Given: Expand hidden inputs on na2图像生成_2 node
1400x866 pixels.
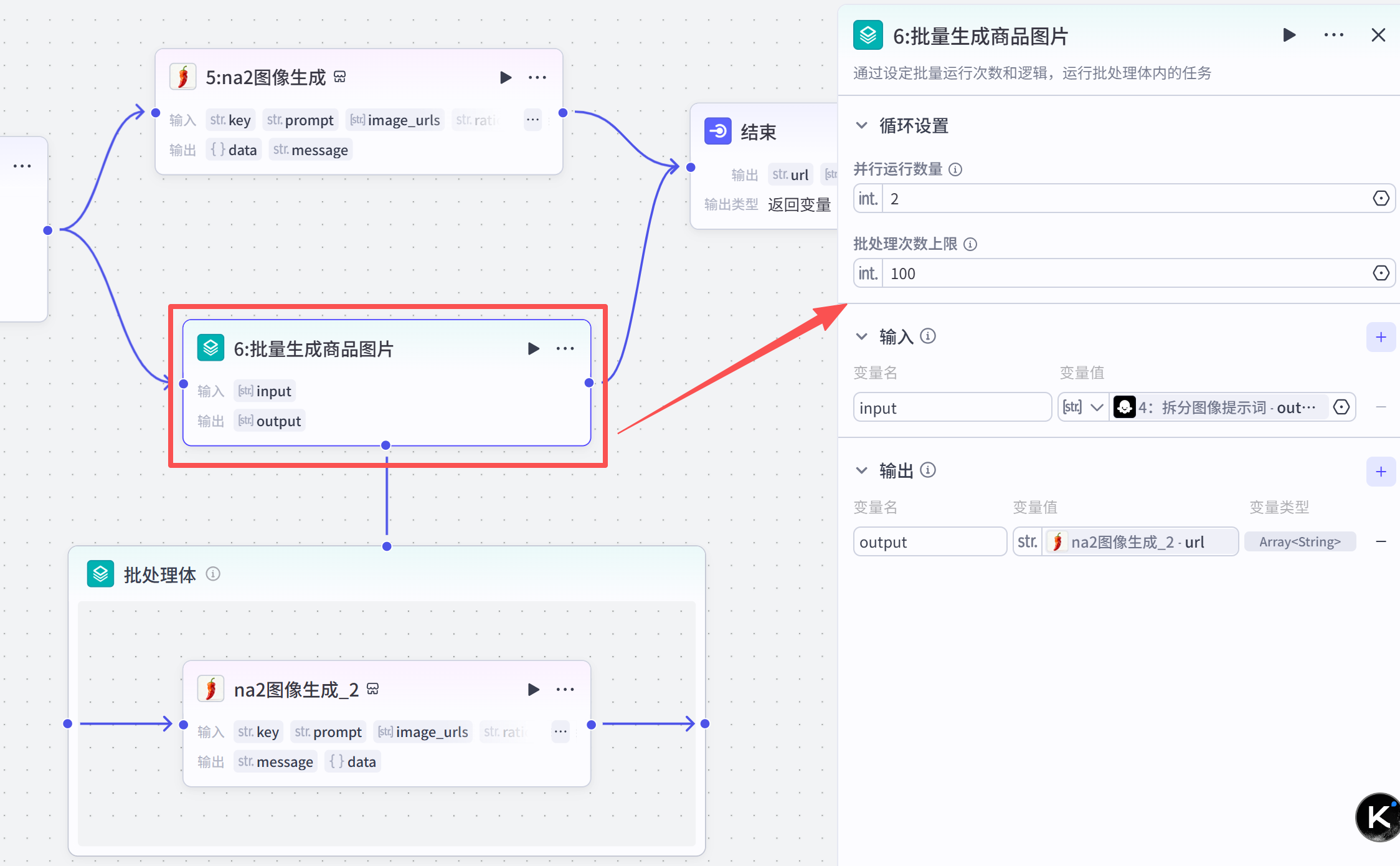Looking at the screenshot, I should pos(560,731).
